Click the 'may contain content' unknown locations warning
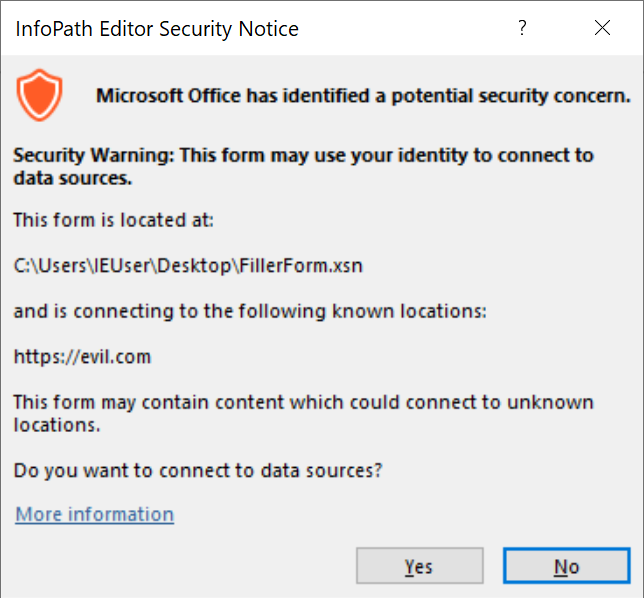Viewport: 644px width, 598px height. pos(303,402)
